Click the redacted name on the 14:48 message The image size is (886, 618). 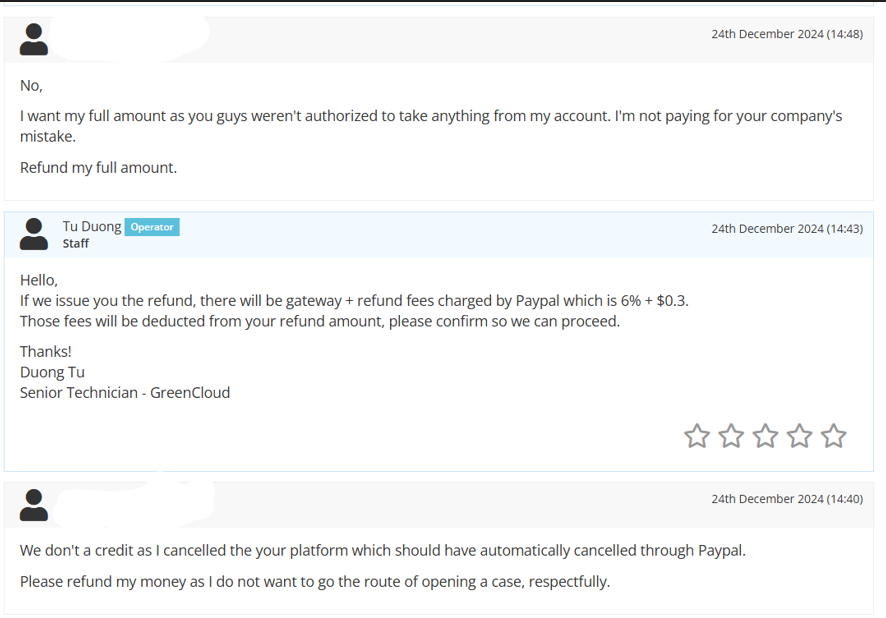(x=130, y=37)
